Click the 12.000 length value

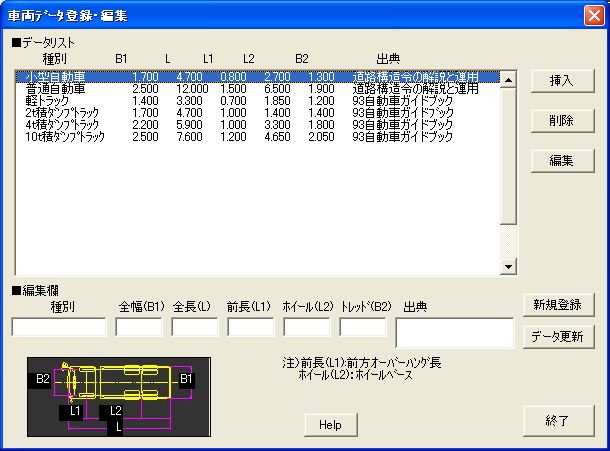[x=192, y=89]
